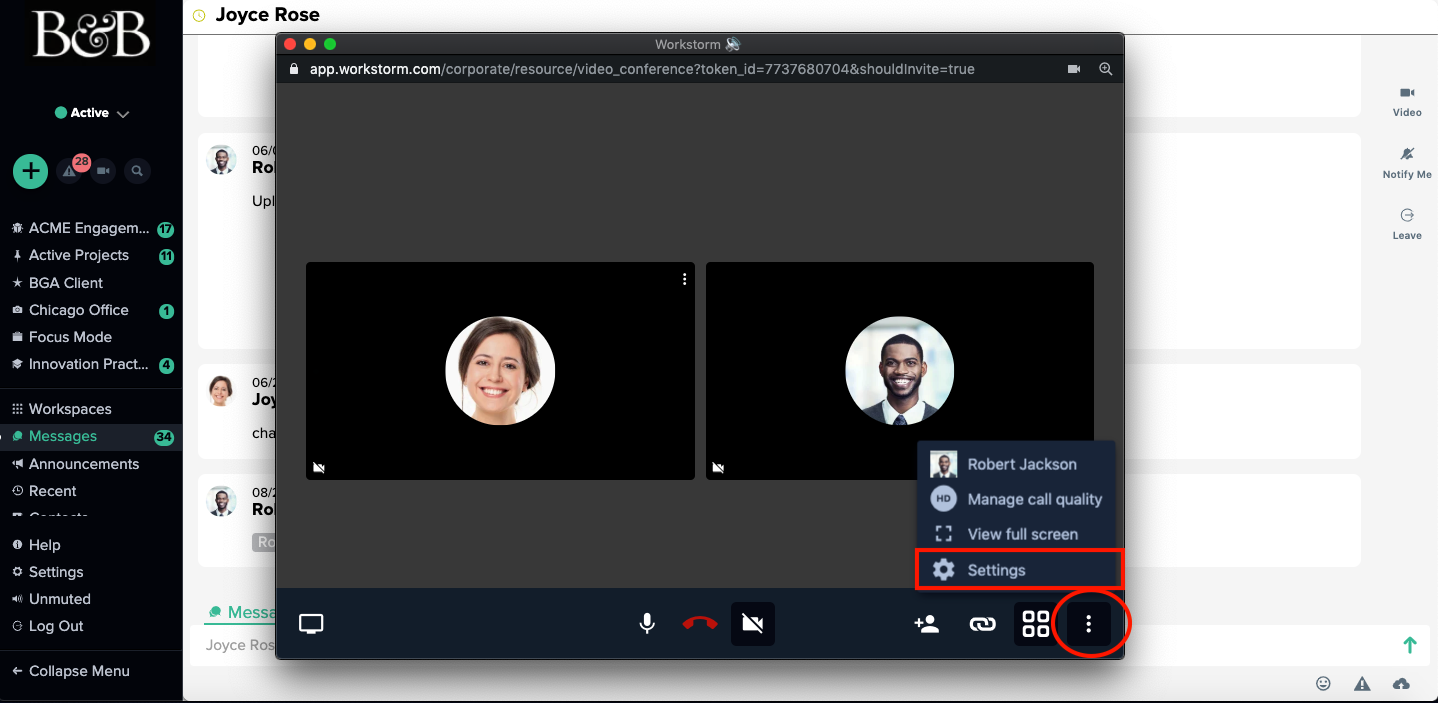
Task: Click the sidebar search magnifier icon
Action: coord(137,171)
